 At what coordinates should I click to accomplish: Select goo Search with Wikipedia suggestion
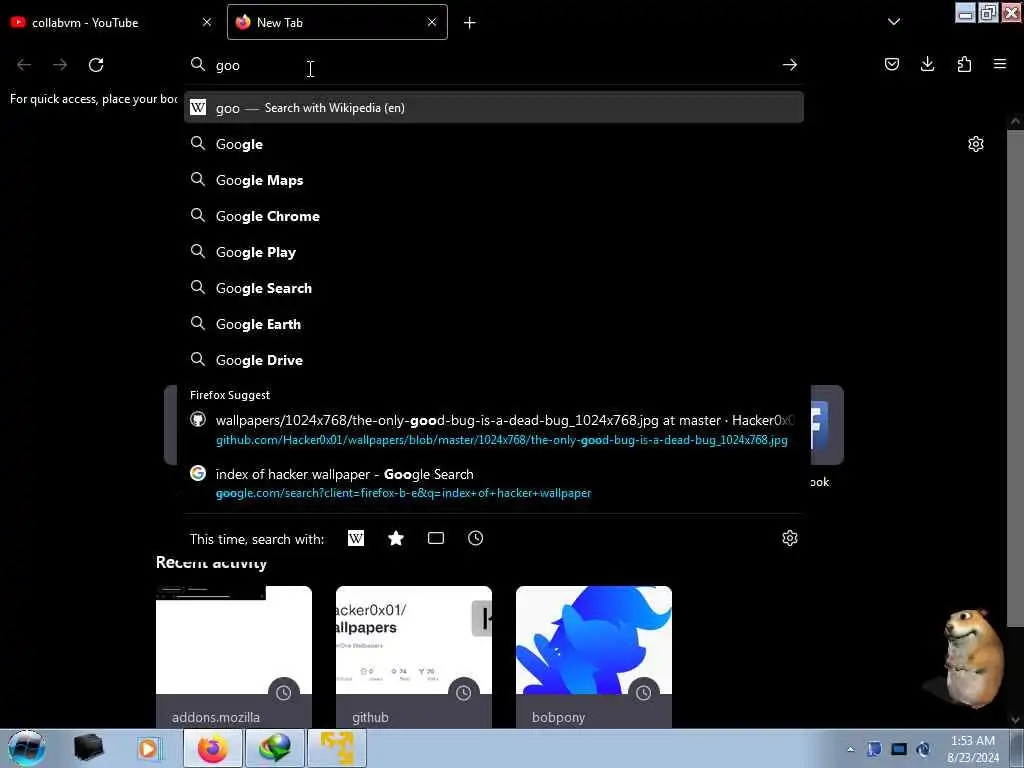click(494, 108)
